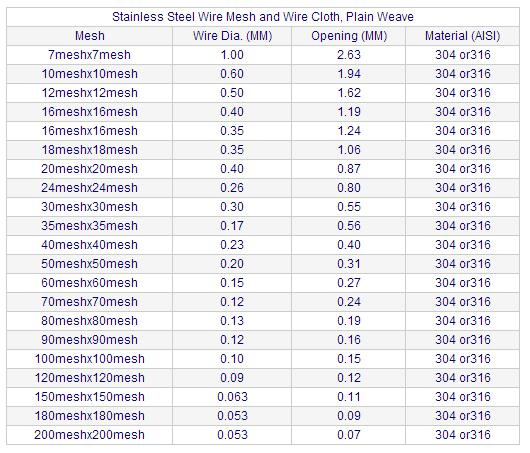Click wire diameter 0.26 for 24 mesh
This screenshot has width=530, height=453.
232,188
